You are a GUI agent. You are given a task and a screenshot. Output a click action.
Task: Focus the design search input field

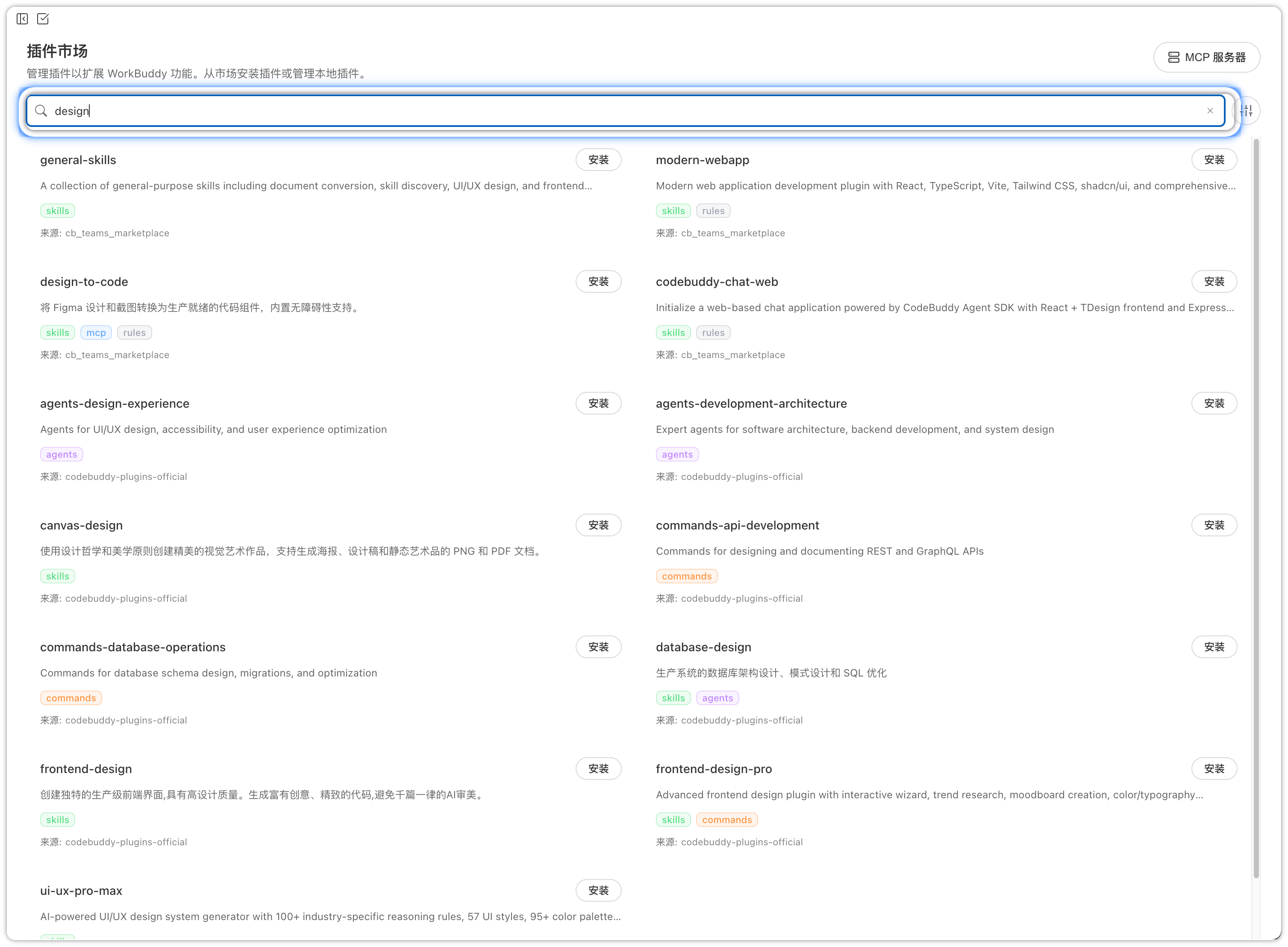click(x=573, y=111)
